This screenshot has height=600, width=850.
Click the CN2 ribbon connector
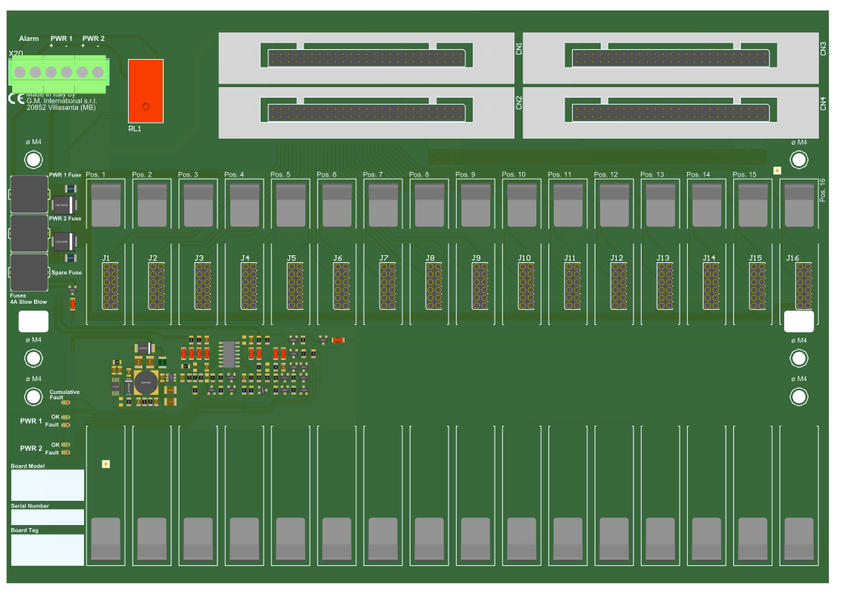365,112
